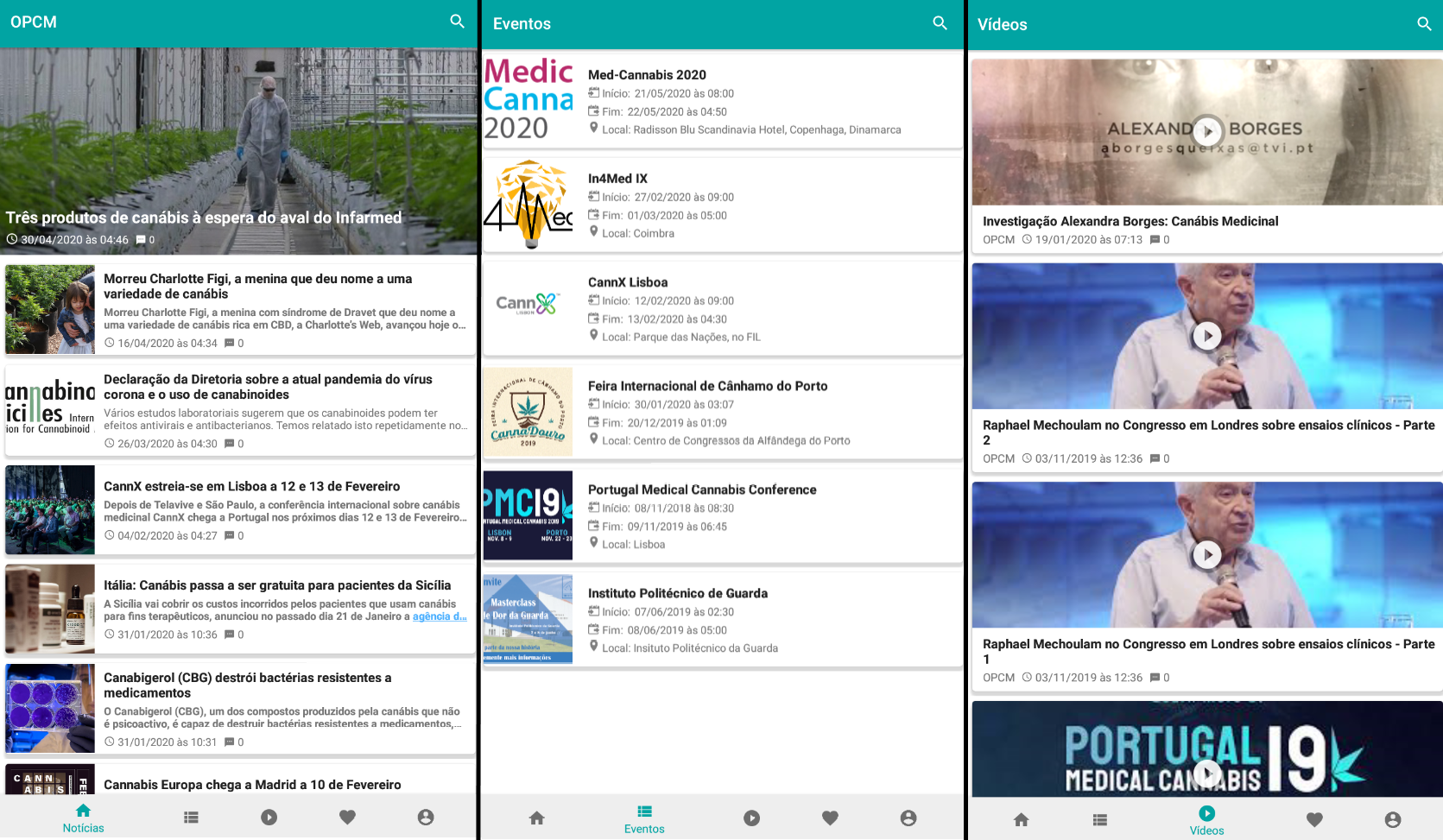Open search in the Vídeos screen
Viewport: 1443px width, 840px height.
[x=1425, y=24]
